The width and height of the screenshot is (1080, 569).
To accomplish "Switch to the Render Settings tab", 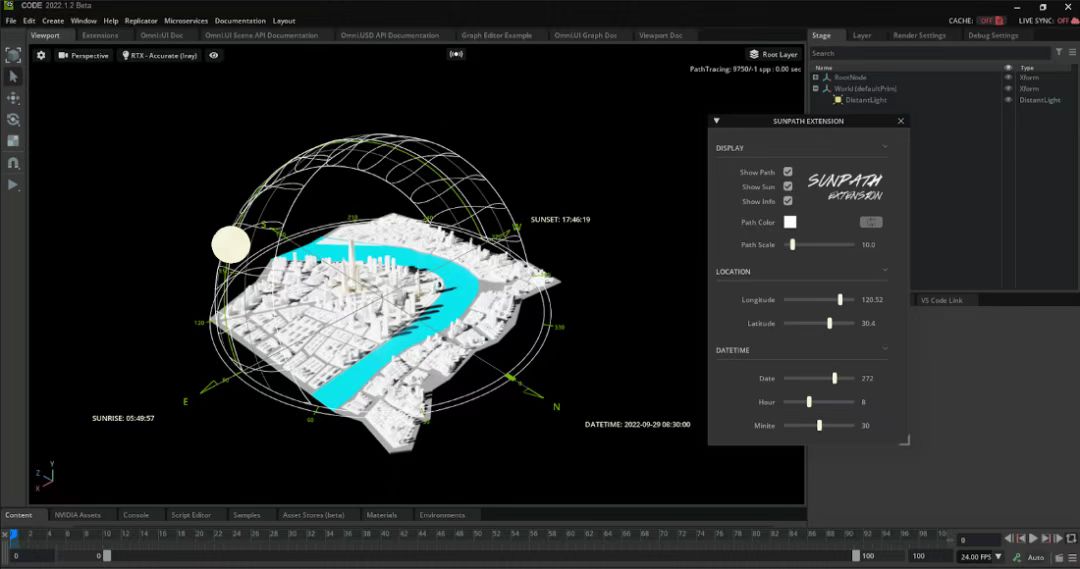I will (x=918, y=35).
